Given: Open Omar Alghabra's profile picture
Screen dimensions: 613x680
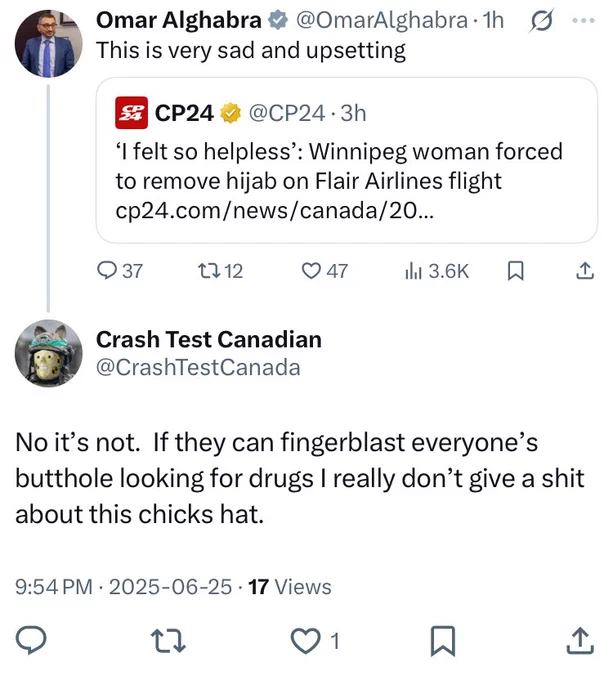Looking at the screenshot, I should pos(49,44).
